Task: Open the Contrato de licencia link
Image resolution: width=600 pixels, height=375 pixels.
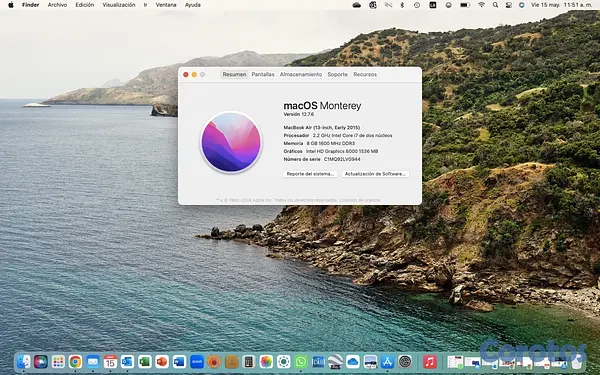Action: [360, 200]
